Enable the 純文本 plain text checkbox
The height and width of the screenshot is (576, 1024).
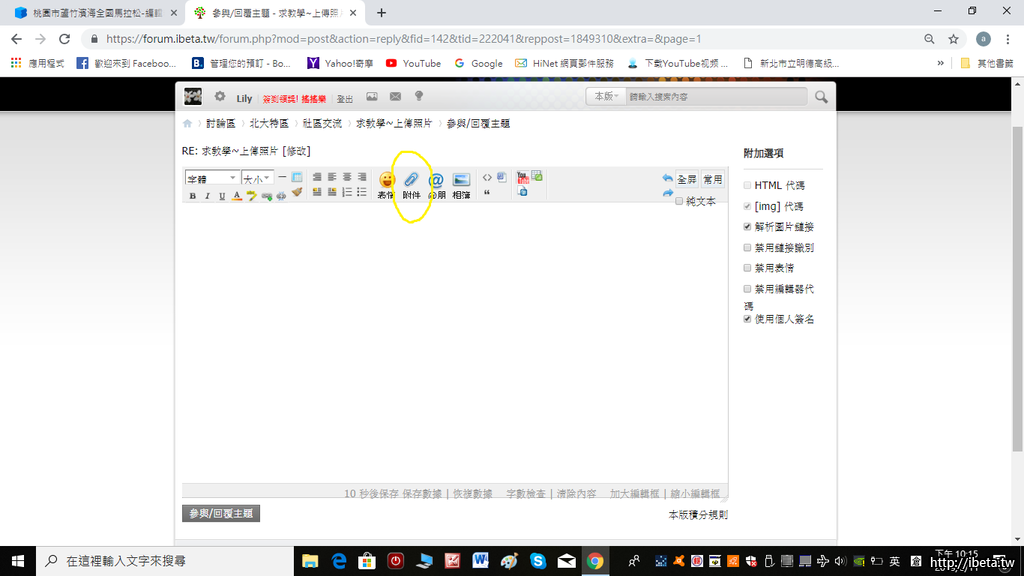[679, 201]
